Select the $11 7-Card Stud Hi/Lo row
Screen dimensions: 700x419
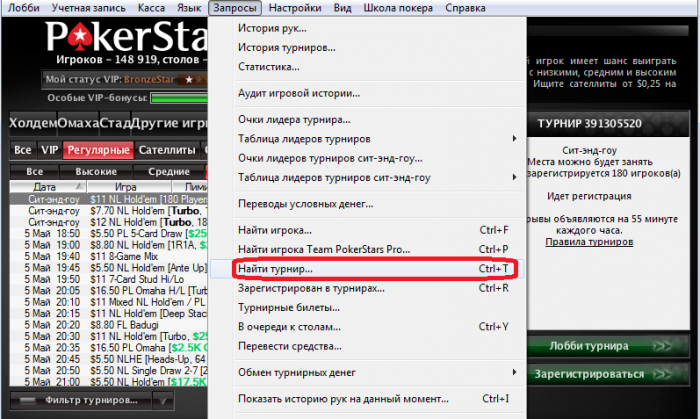[109, 279]
